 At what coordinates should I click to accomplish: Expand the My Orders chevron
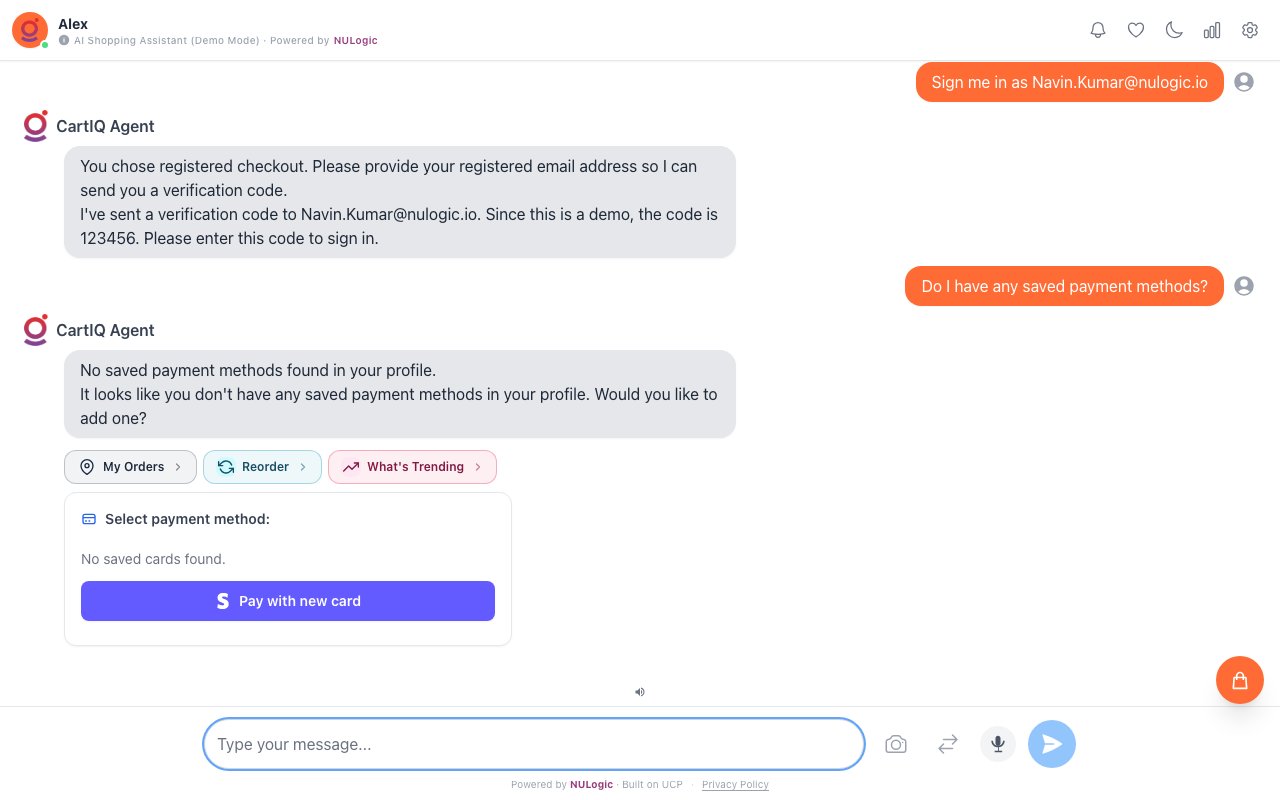tap(178, 466)
